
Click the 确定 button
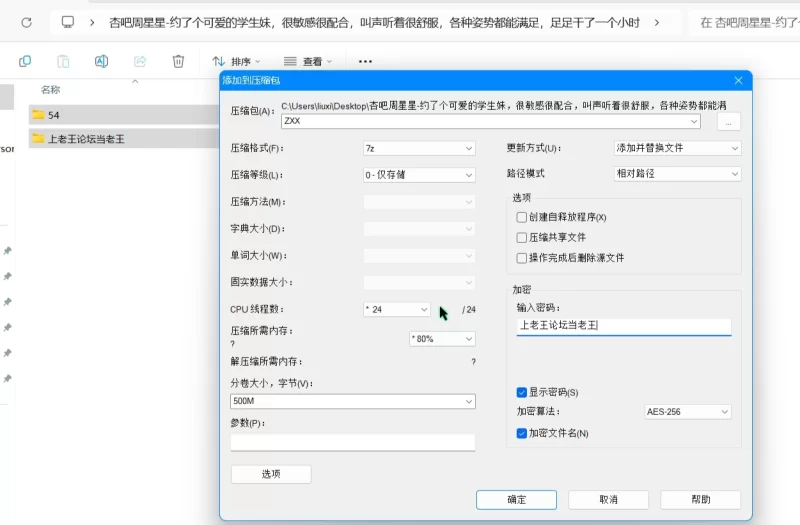click(x=516, y=500)
